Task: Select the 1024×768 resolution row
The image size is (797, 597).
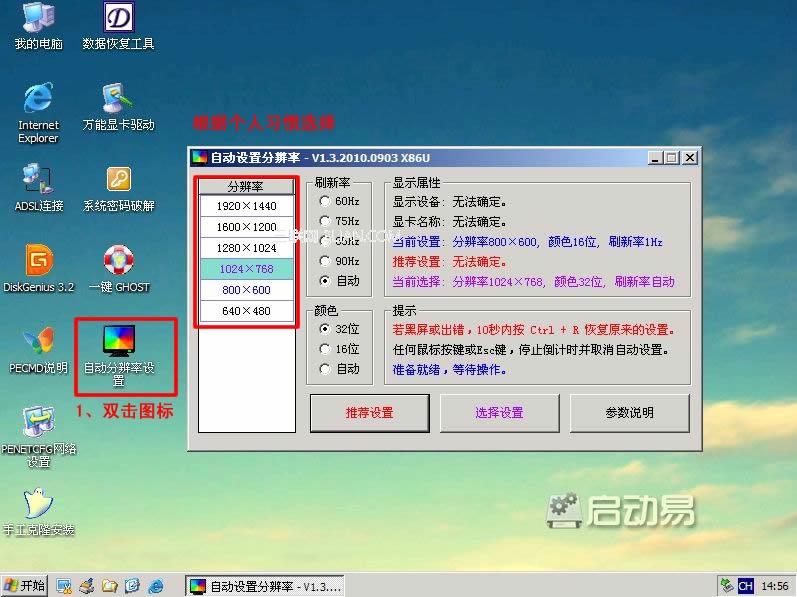Action: coord(247,269)
